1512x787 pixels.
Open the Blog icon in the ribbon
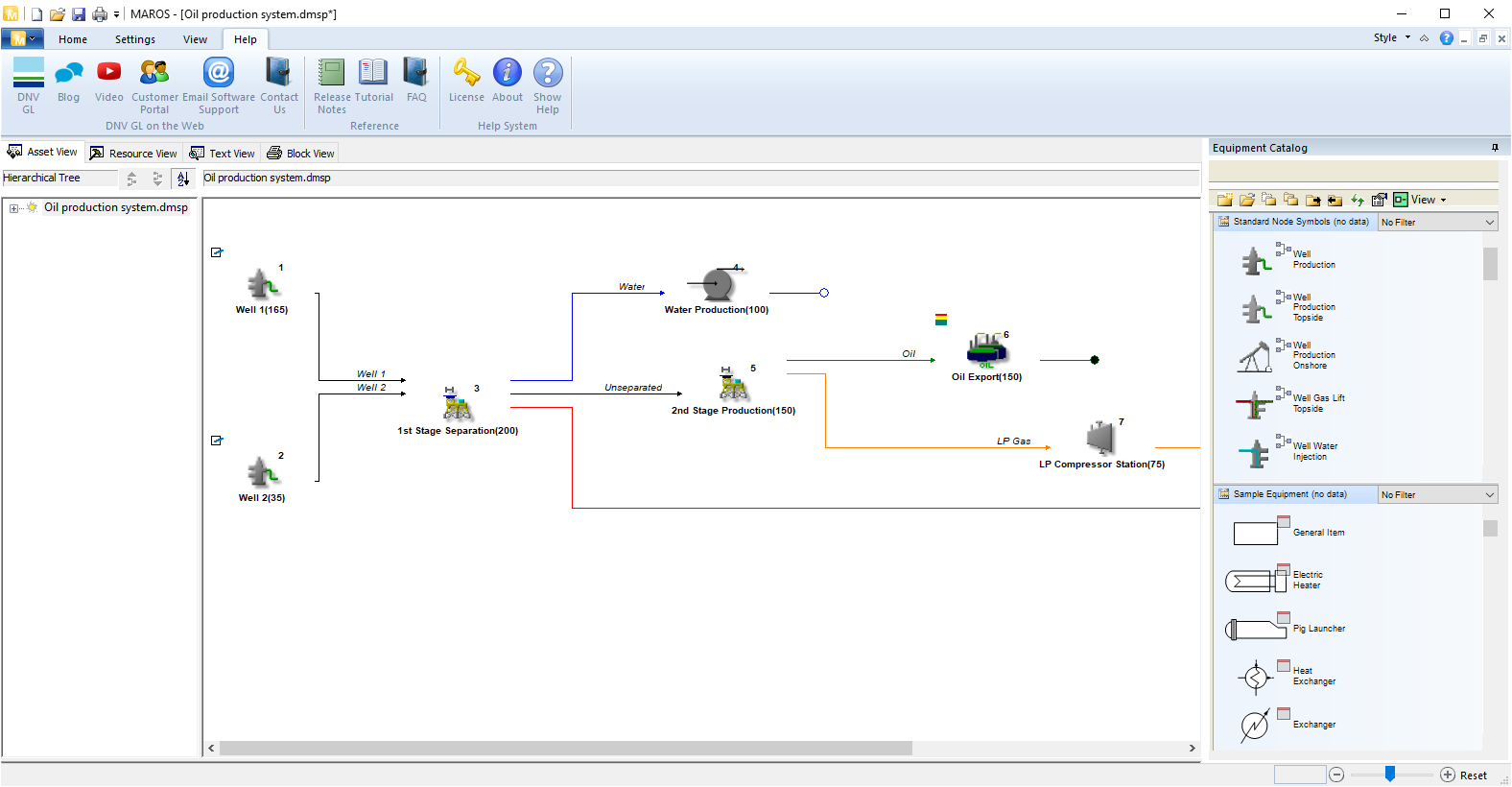[69, 81]
